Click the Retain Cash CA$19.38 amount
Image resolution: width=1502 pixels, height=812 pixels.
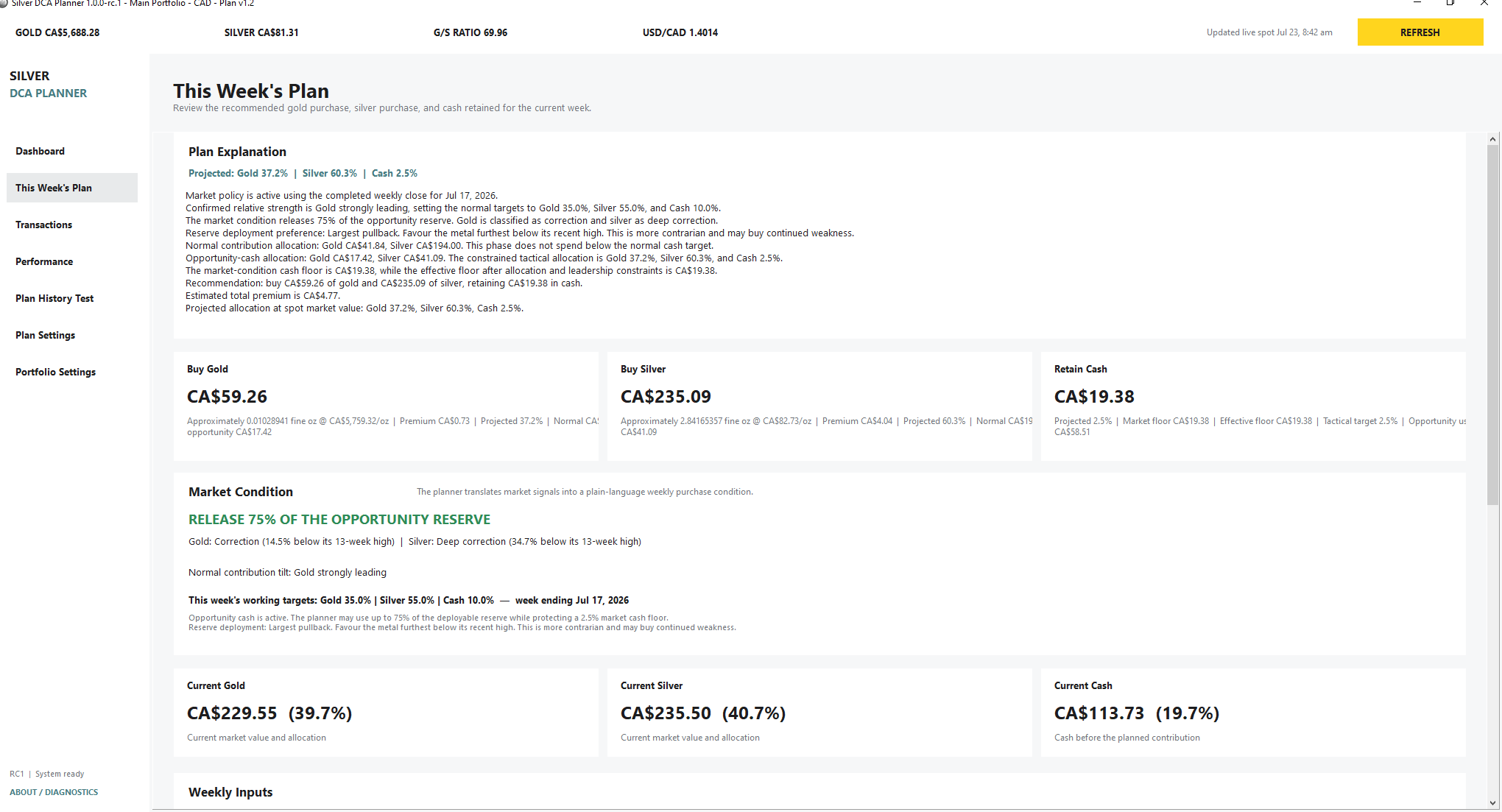[x=1094, y=397]
